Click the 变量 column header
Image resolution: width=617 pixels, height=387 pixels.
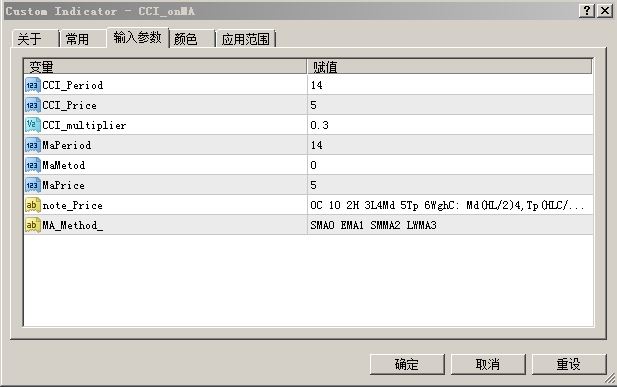[x=165, y=67]
